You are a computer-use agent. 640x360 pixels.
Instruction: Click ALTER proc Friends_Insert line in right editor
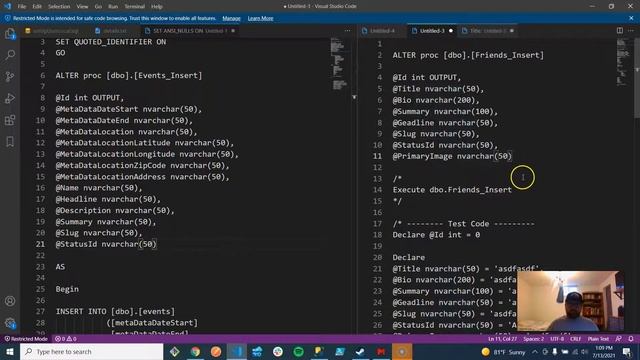pos(468,55)
